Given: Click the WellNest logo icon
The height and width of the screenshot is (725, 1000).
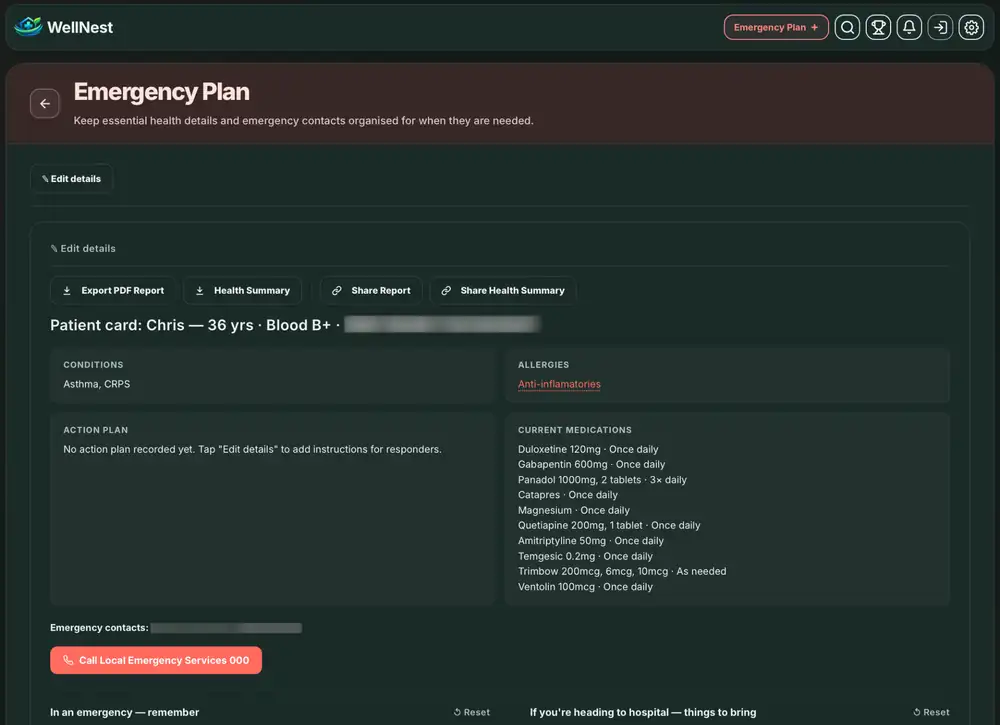Looking at the screenshot, I should coord(28,27).
